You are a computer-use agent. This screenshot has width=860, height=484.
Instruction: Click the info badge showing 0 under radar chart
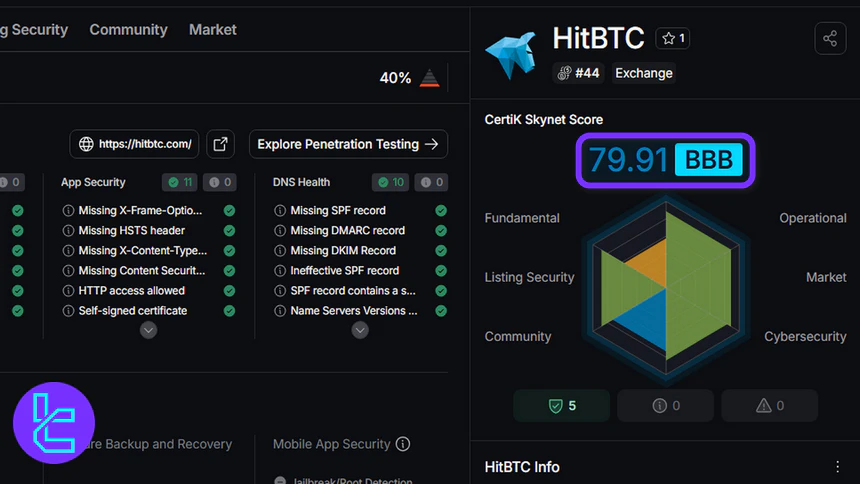coord(666,406)
